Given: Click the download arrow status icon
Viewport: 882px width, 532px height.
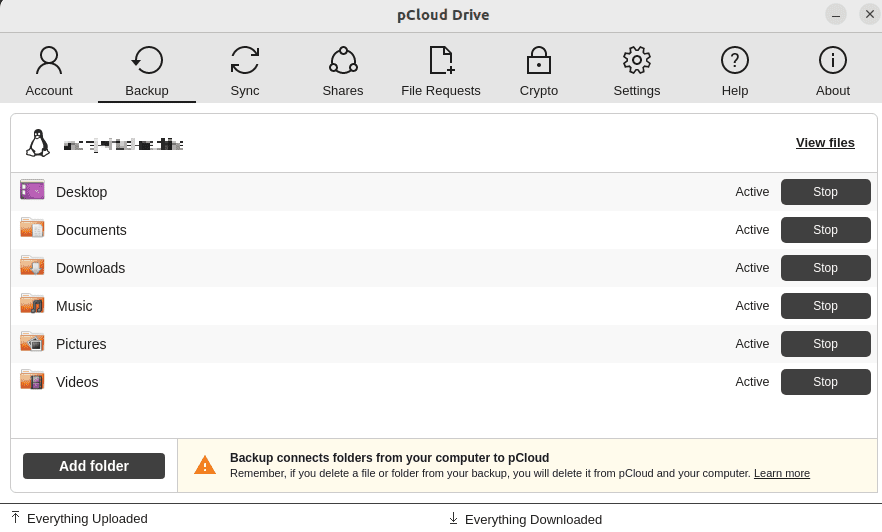Looking at the screenshot, I should click(453, 519).
